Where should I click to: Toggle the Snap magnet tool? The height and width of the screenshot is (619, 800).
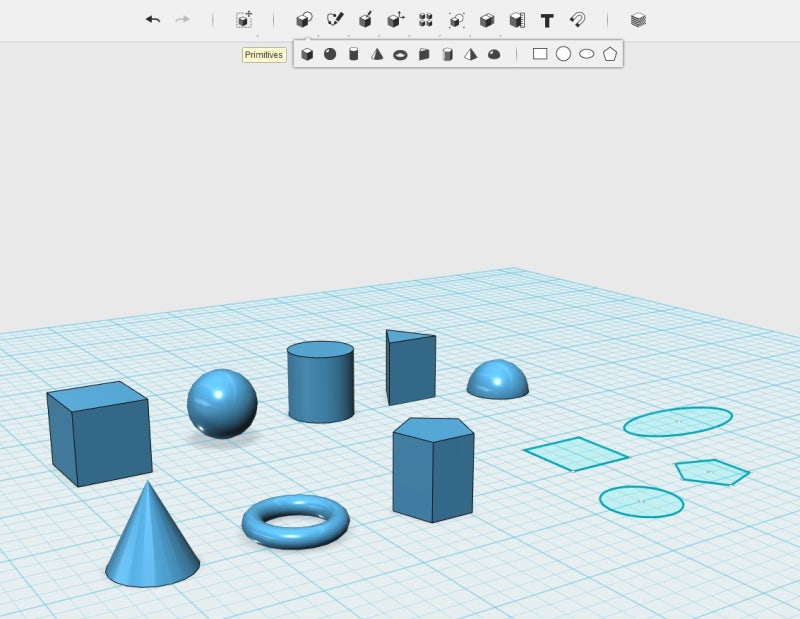coord(578,20)
